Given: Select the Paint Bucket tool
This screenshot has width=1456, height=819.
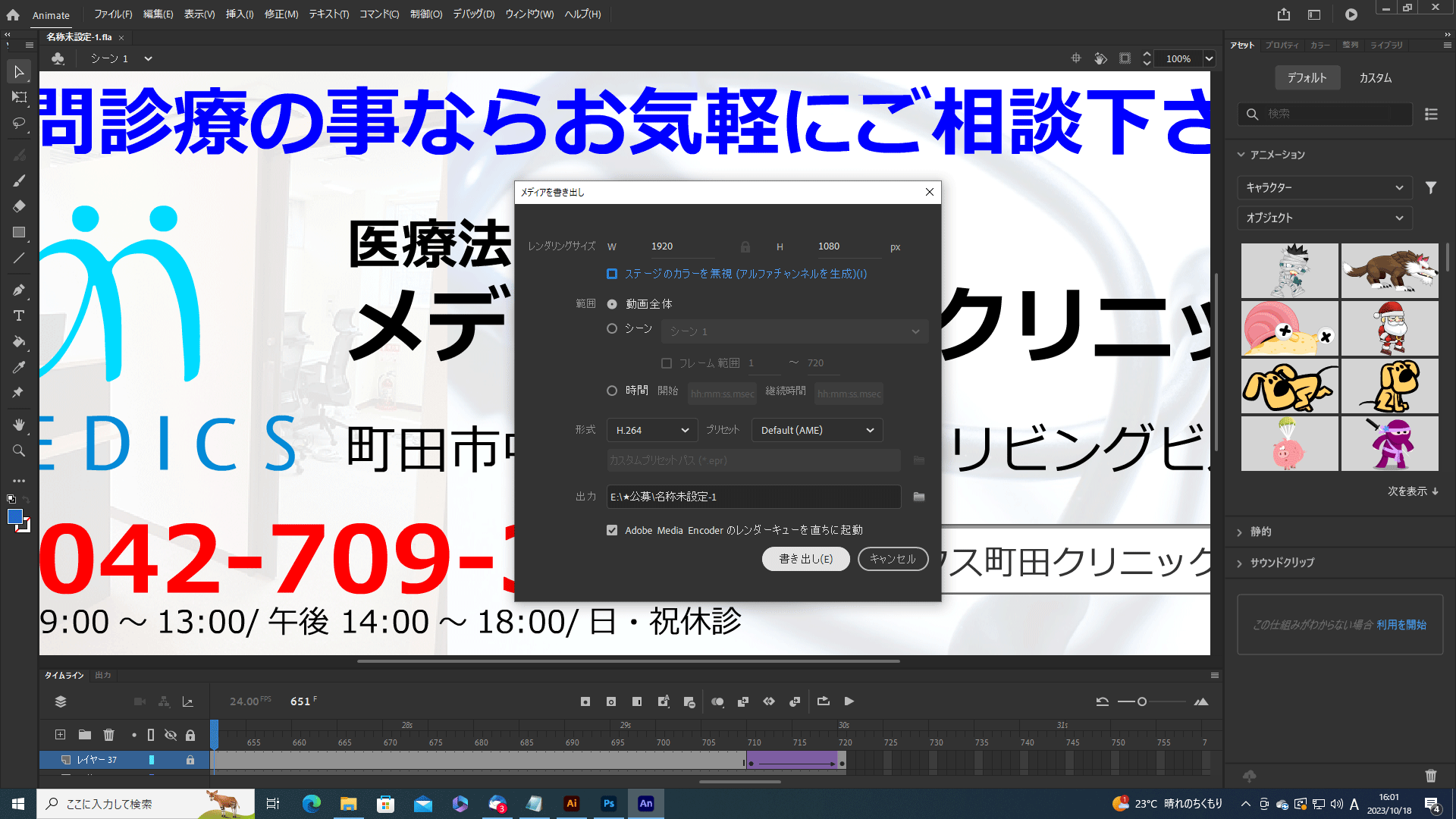Looking at the screenshot, I should 19,341.
